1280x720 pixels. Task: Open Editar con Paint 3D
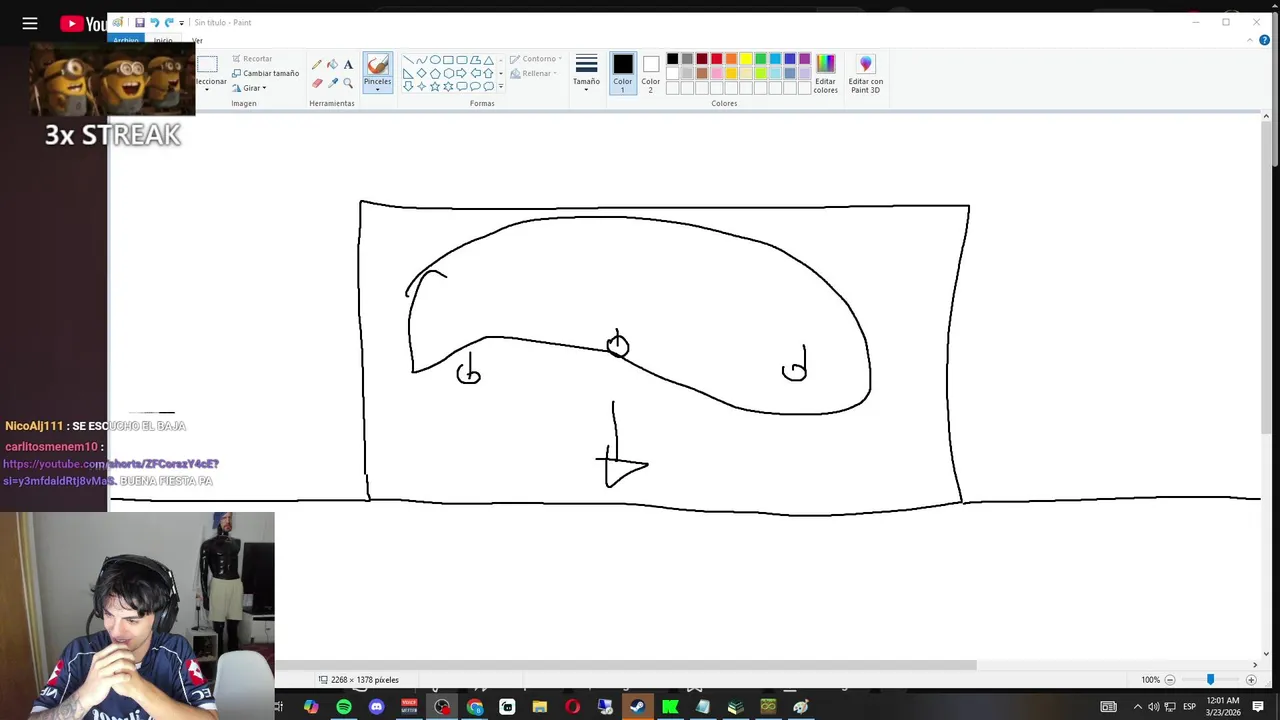866,75
